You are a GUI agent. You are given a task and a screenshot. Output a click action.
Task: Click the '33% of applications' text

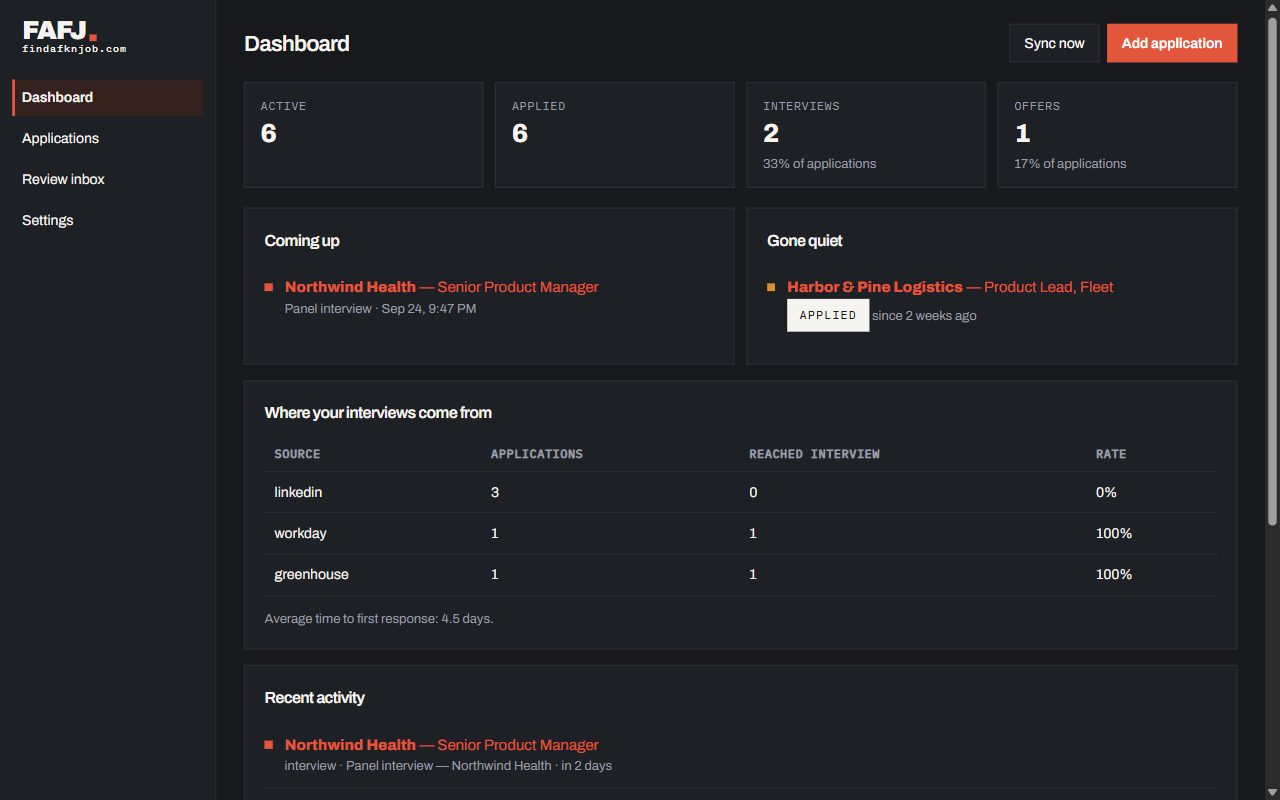tap(820, 164)
